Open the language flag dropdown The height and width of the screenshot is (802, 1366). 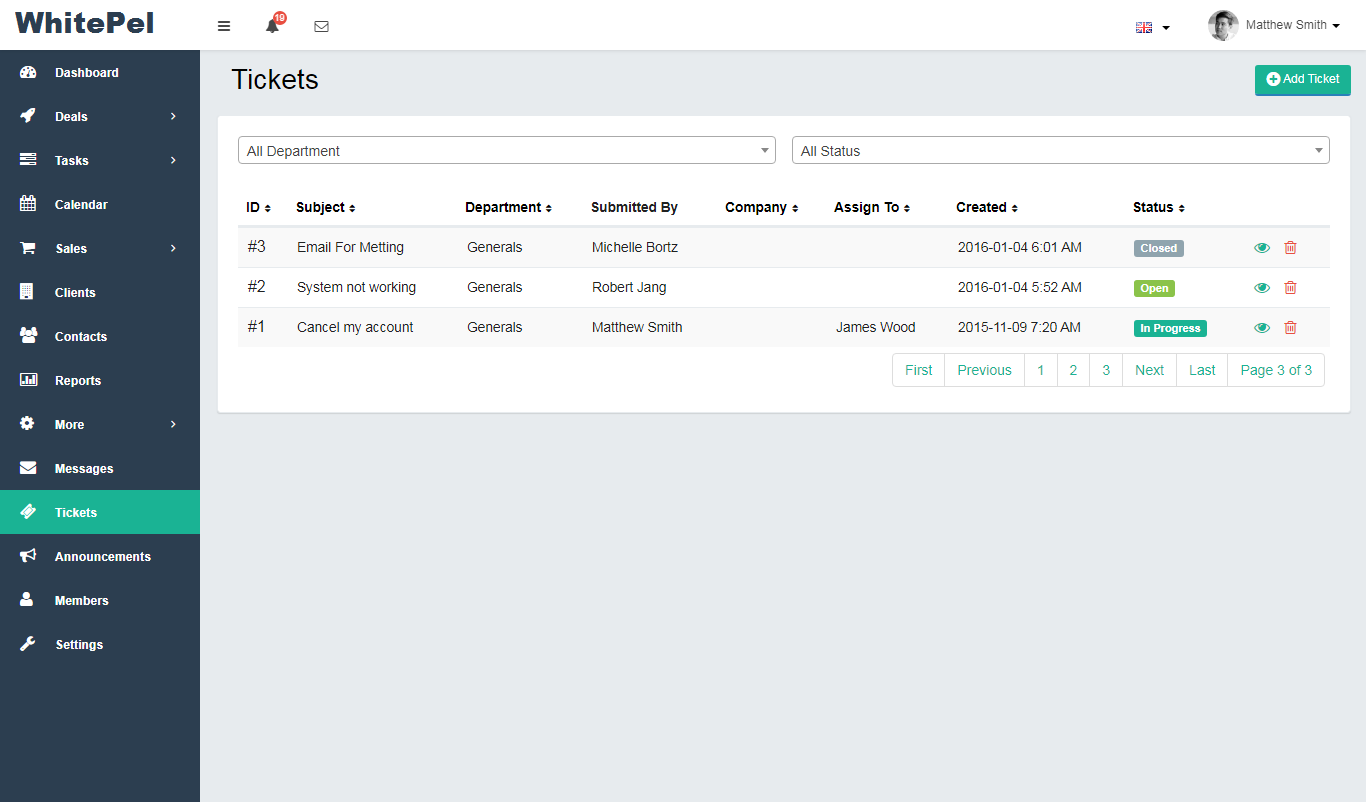pos(1152,27)
